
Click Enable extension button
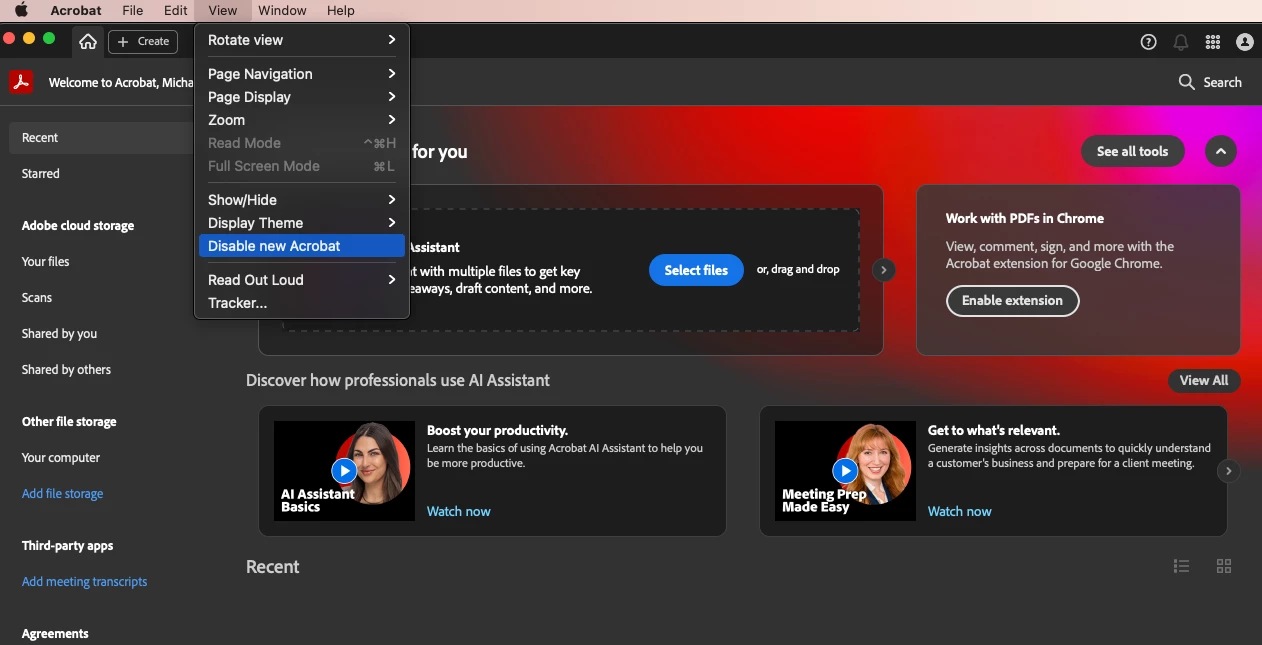(1012, 300)
